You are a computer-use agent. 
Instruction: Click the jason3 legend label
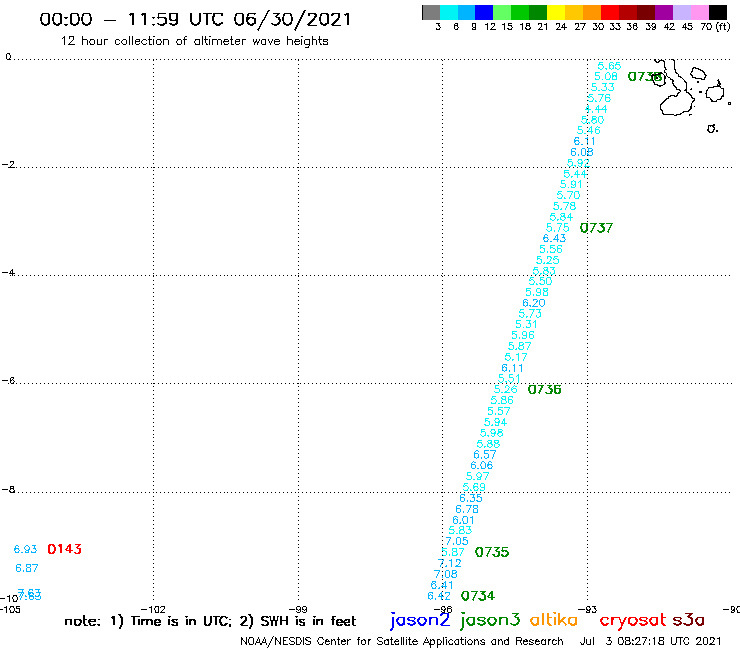pos(490,620)
